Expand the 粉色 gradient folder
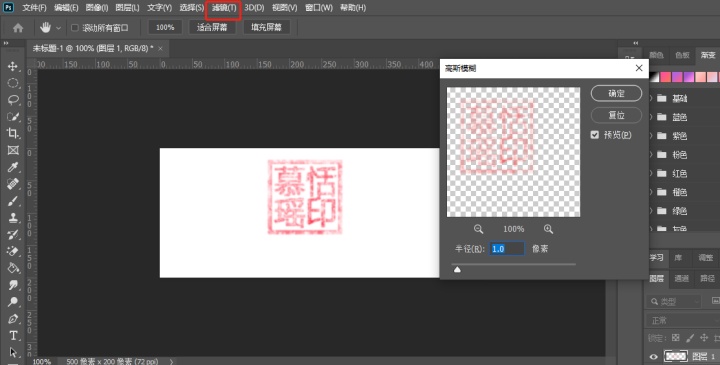This screenshot has height=365, width=720. tap(651, 155)
